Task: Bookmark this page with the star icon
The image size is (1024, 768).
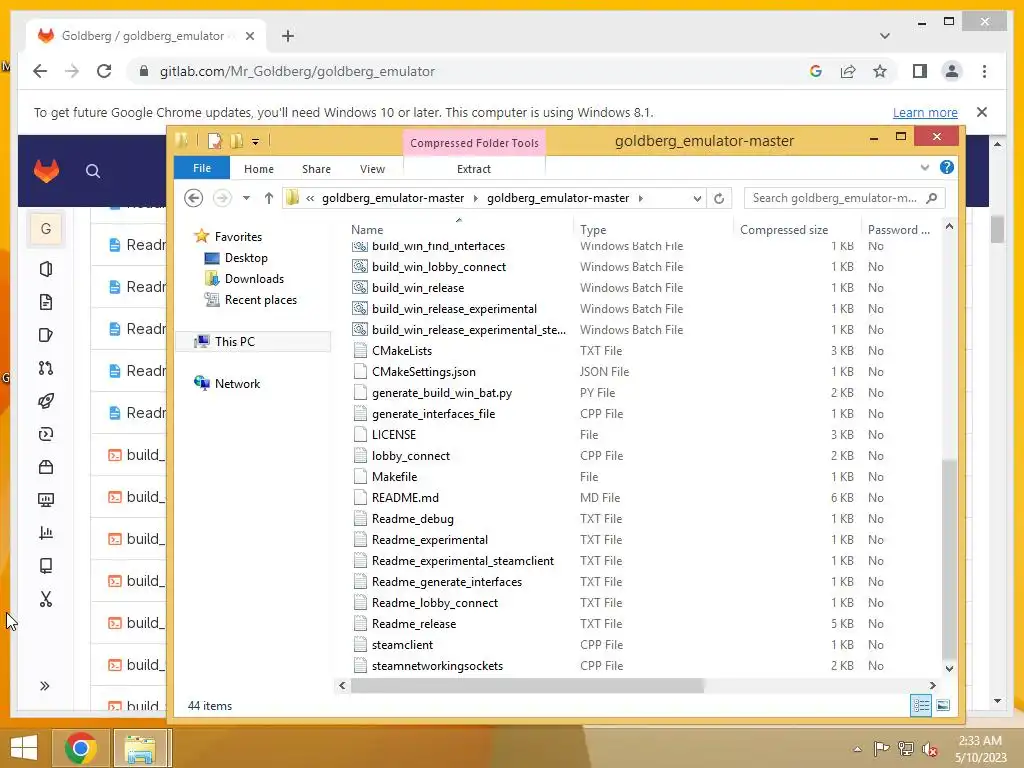Action: 880,71
